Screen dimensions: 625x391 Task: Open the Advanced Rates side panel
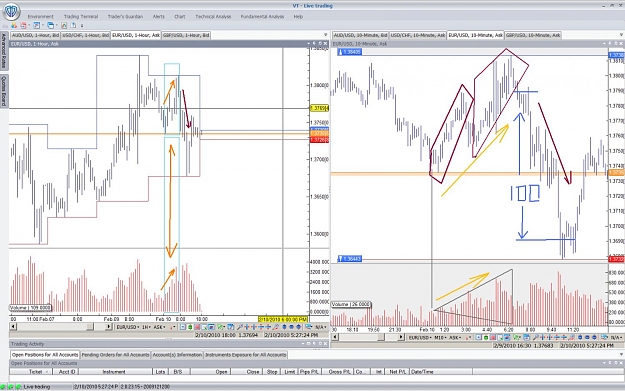[x=4, y=51]
